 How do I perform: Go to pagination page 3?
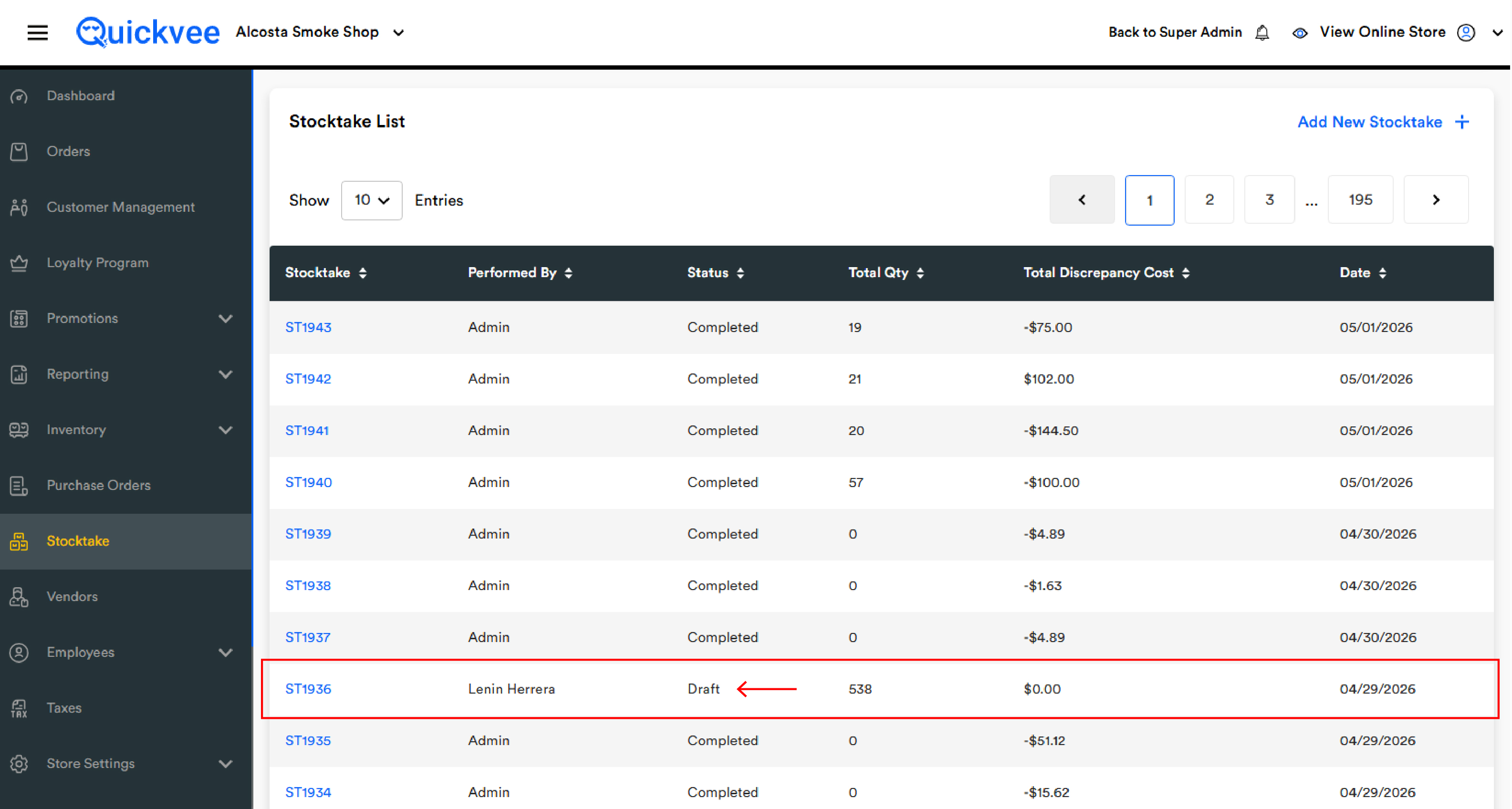pos(1269,200)
